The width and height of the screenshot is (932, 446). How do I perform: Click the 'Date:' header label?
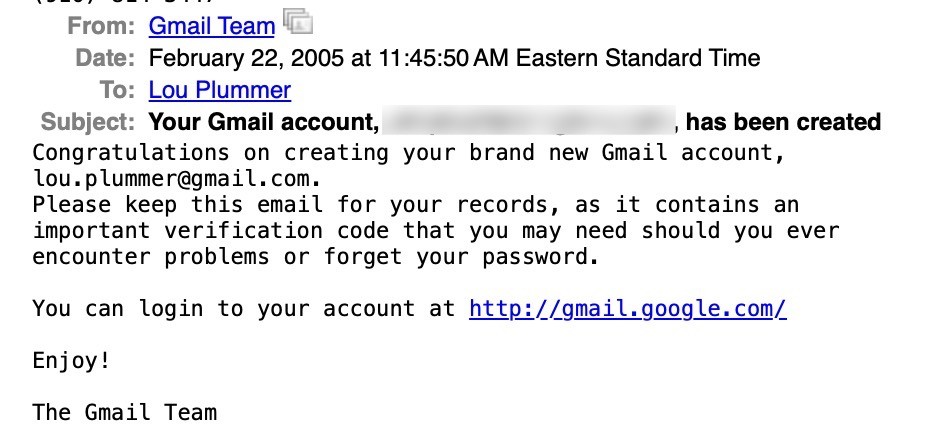(105, 58)
